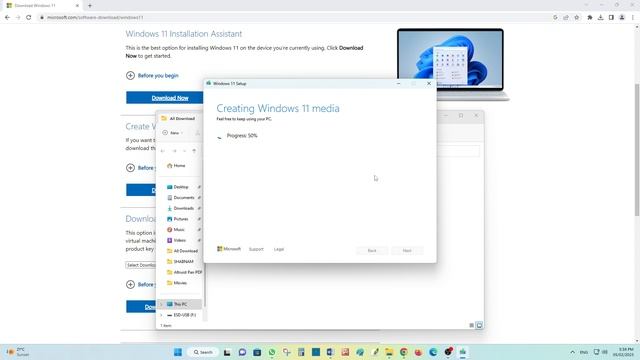Open SHABNAM folder in sidebar
Viewport: 640px width, 360px height.
click(x=180, y=261)
